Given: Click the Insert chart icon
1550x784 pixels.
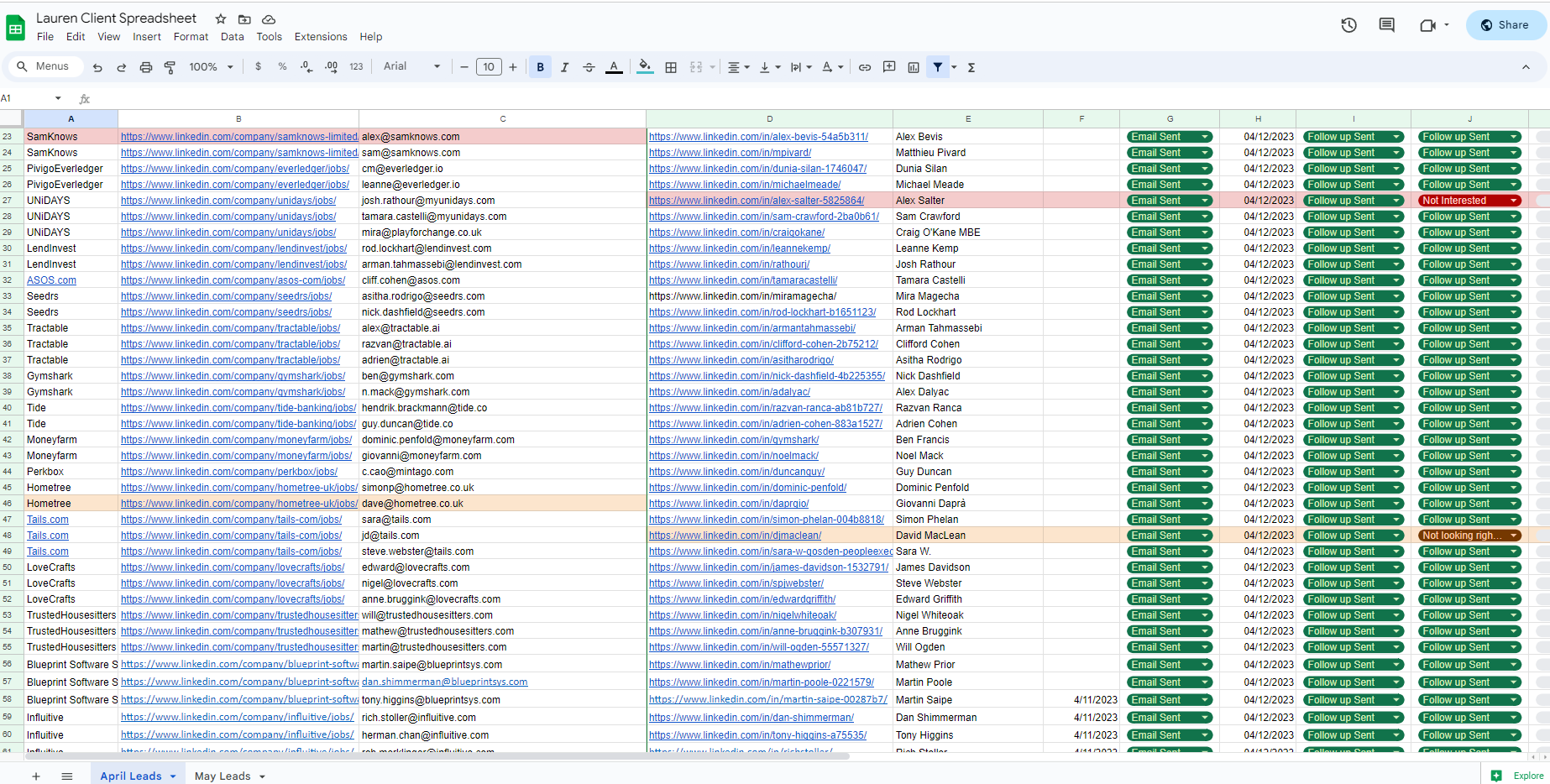Looking at the screenshot, I should pos(914,67).
